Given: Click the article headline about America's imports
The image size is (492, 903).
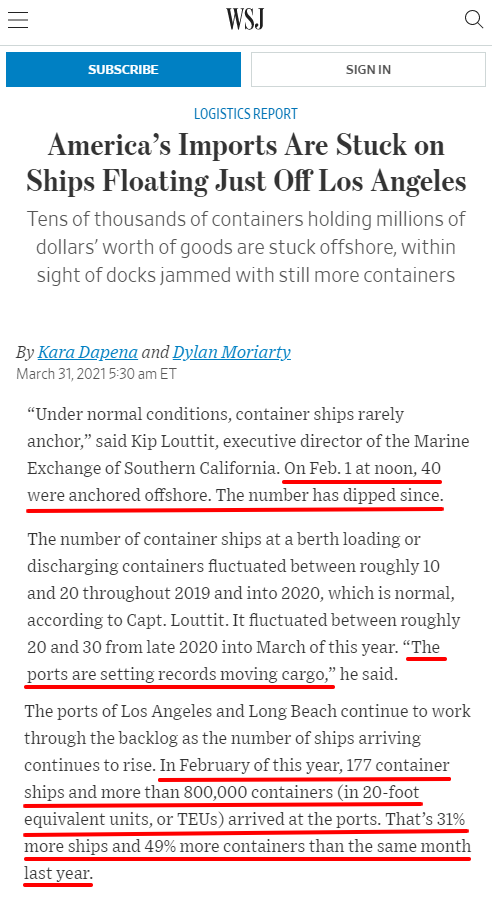Looking at the screenshot, I should click(246, 163).
